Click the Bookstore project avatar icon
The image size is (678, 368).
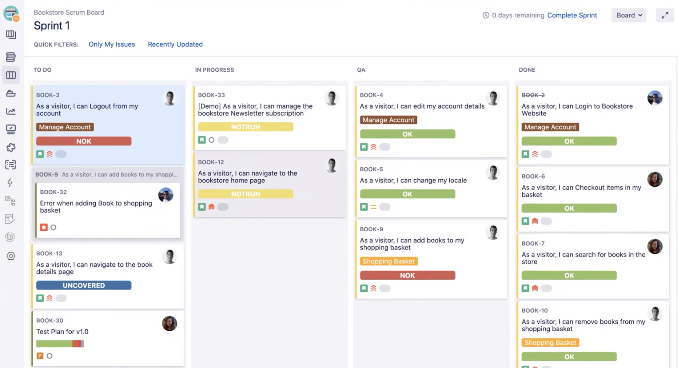click(x=11, y=14)
